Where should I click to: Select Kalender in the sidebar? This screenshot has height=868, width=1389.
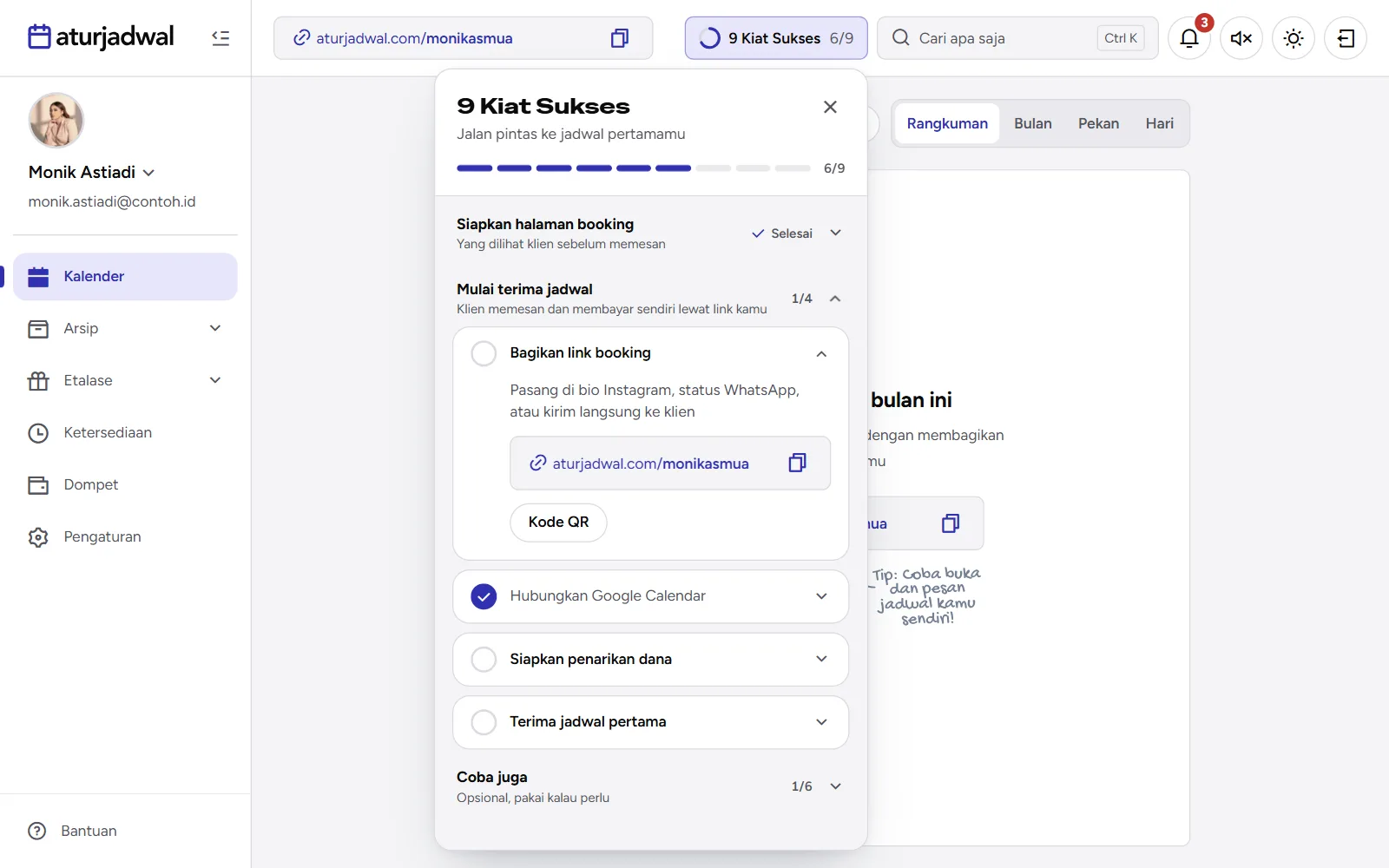125,276
